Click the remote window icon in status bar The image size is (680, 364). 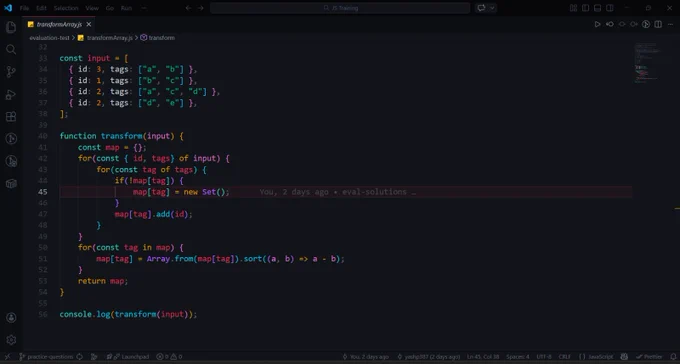coord(7,357)
